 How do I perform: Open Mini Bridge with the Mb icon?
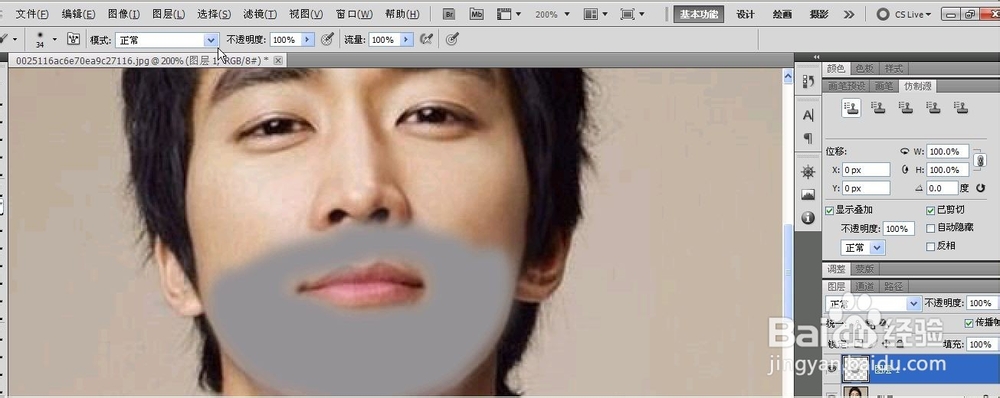coord(476,14)
